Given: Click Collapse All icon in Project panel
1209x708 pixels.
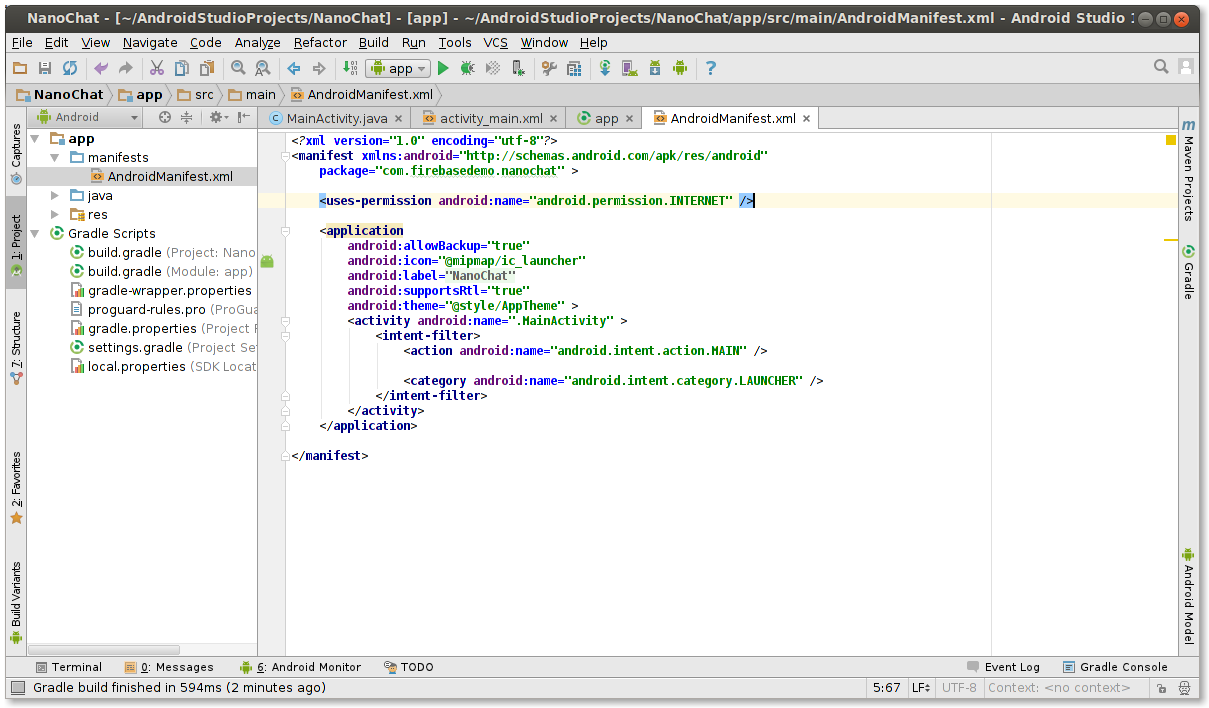Looking at the screenshot, I should pos(186,117).
